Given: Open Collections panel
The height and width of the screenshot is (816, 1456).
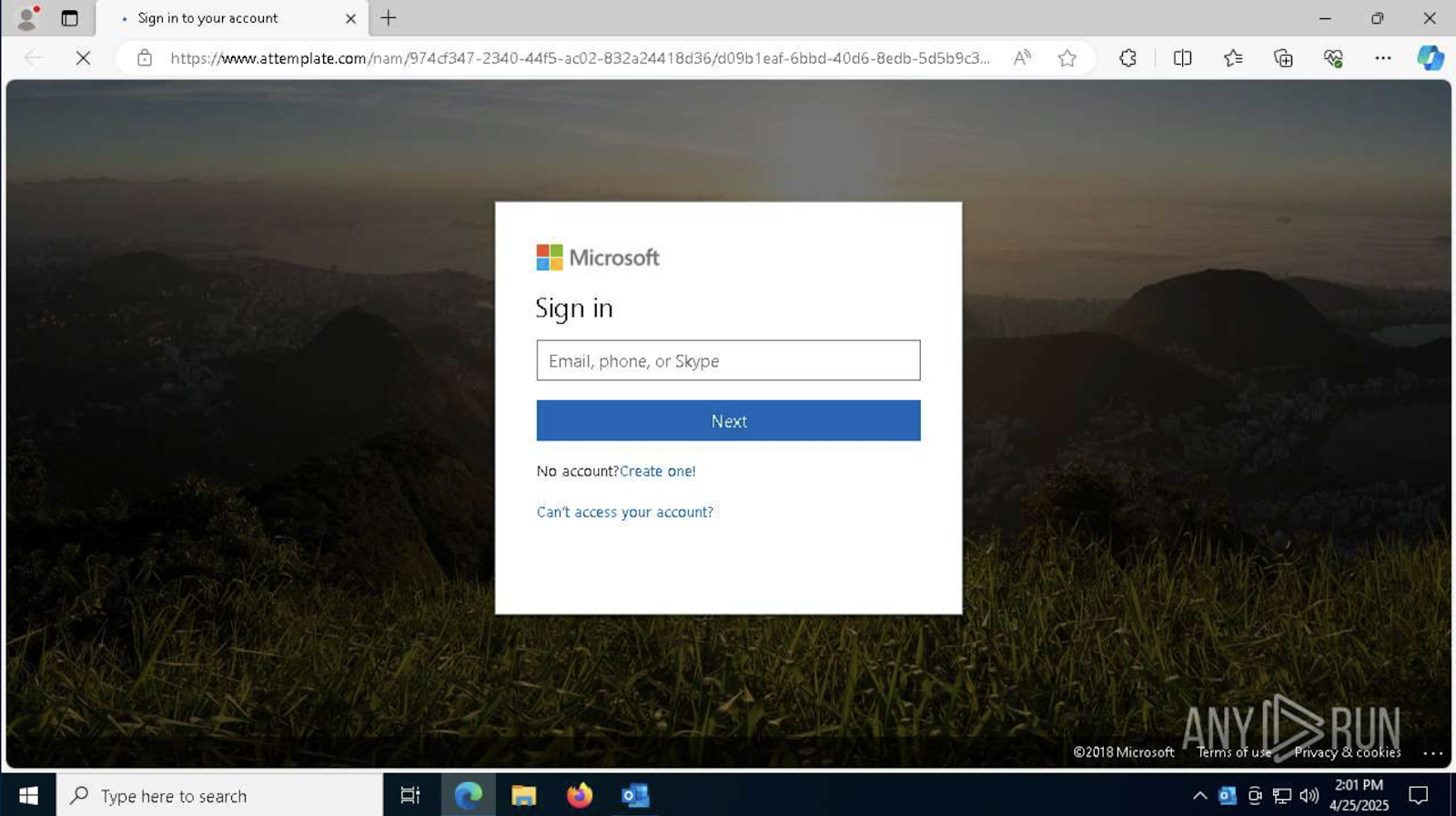Looking at the screenshot, I should point(1283,58).
